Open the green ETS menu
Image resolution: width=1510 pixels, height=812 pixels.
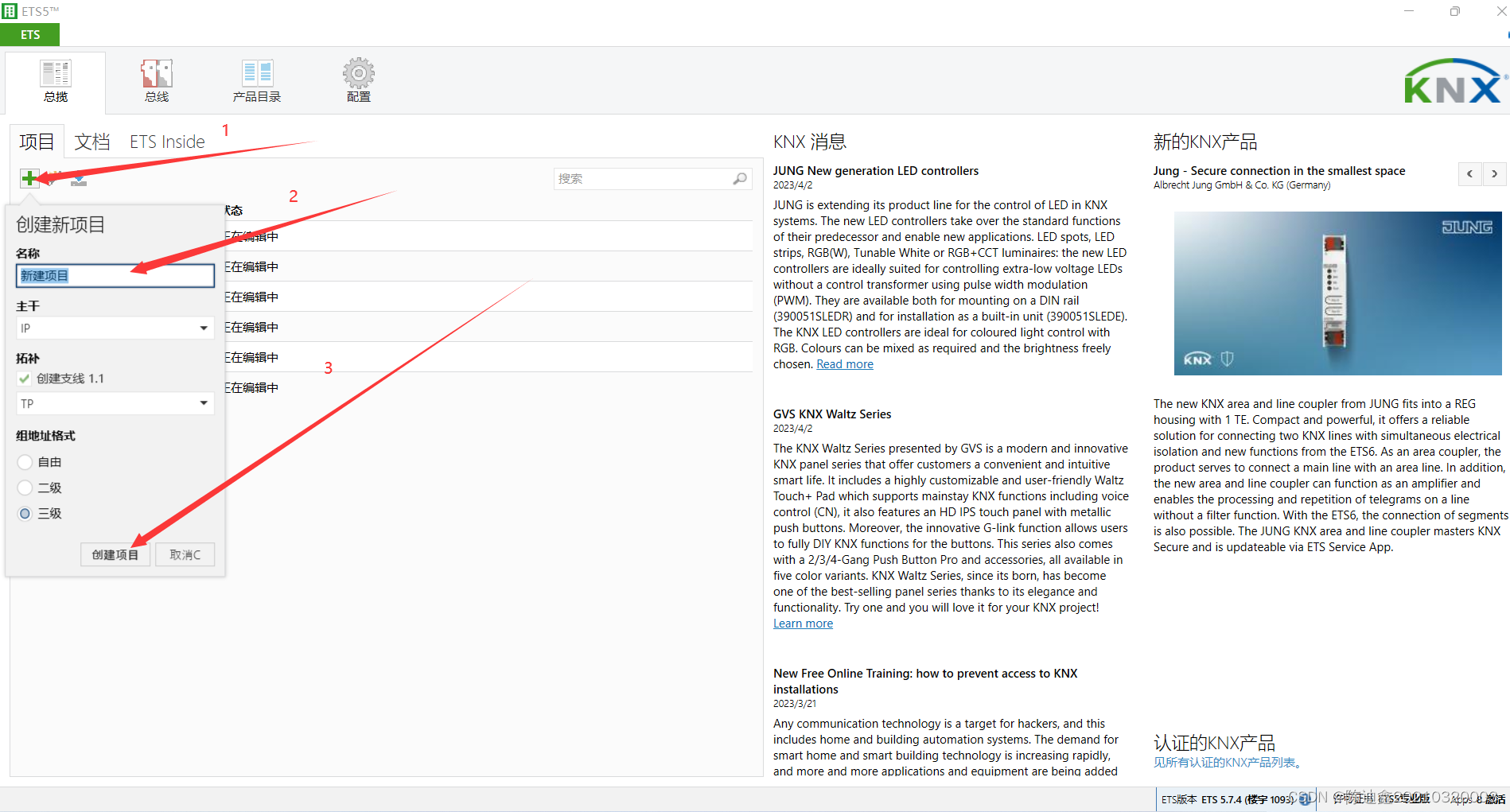click(30, 34)
